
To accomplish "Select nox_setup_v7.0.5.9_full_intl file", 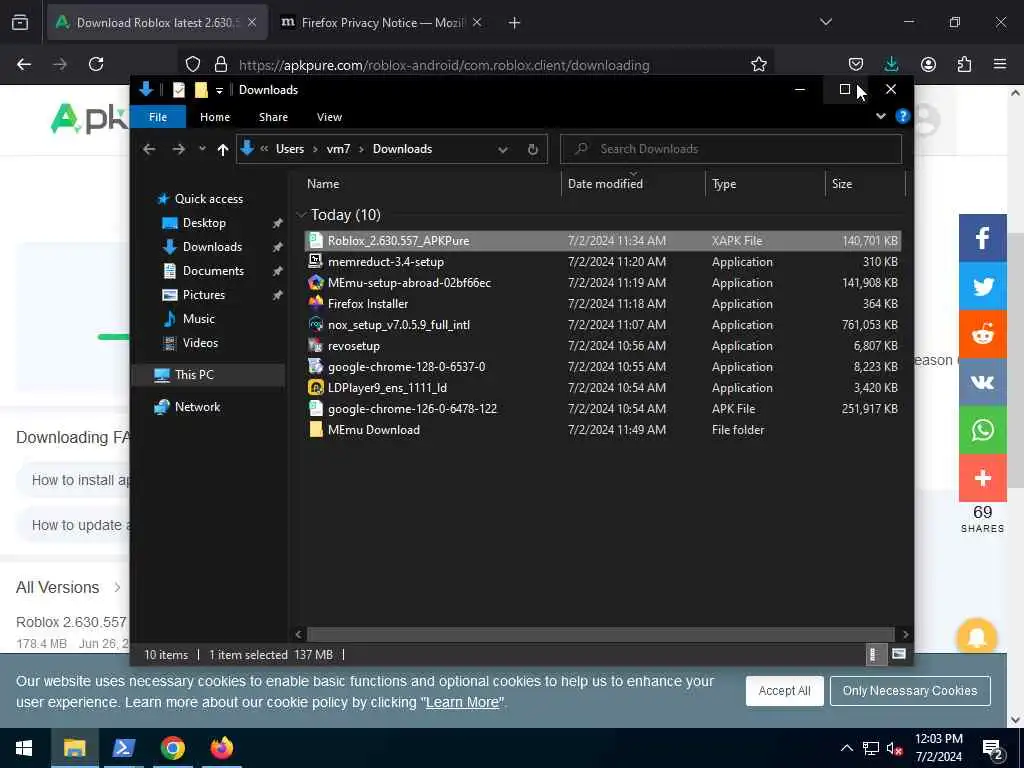I will click(x=602, y=325).
